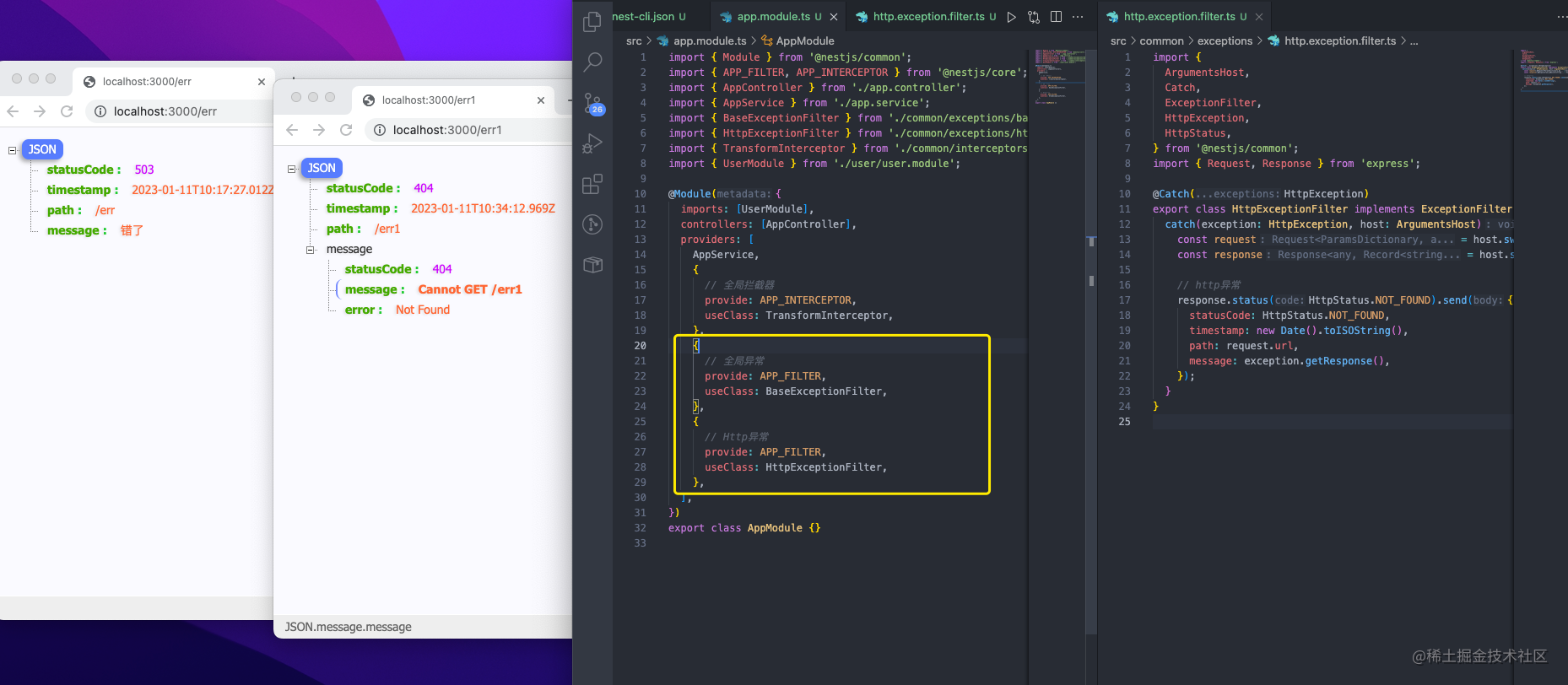Click the JSON badge in the err1 window
This screenshot has width=1568, height=685.
322,168
